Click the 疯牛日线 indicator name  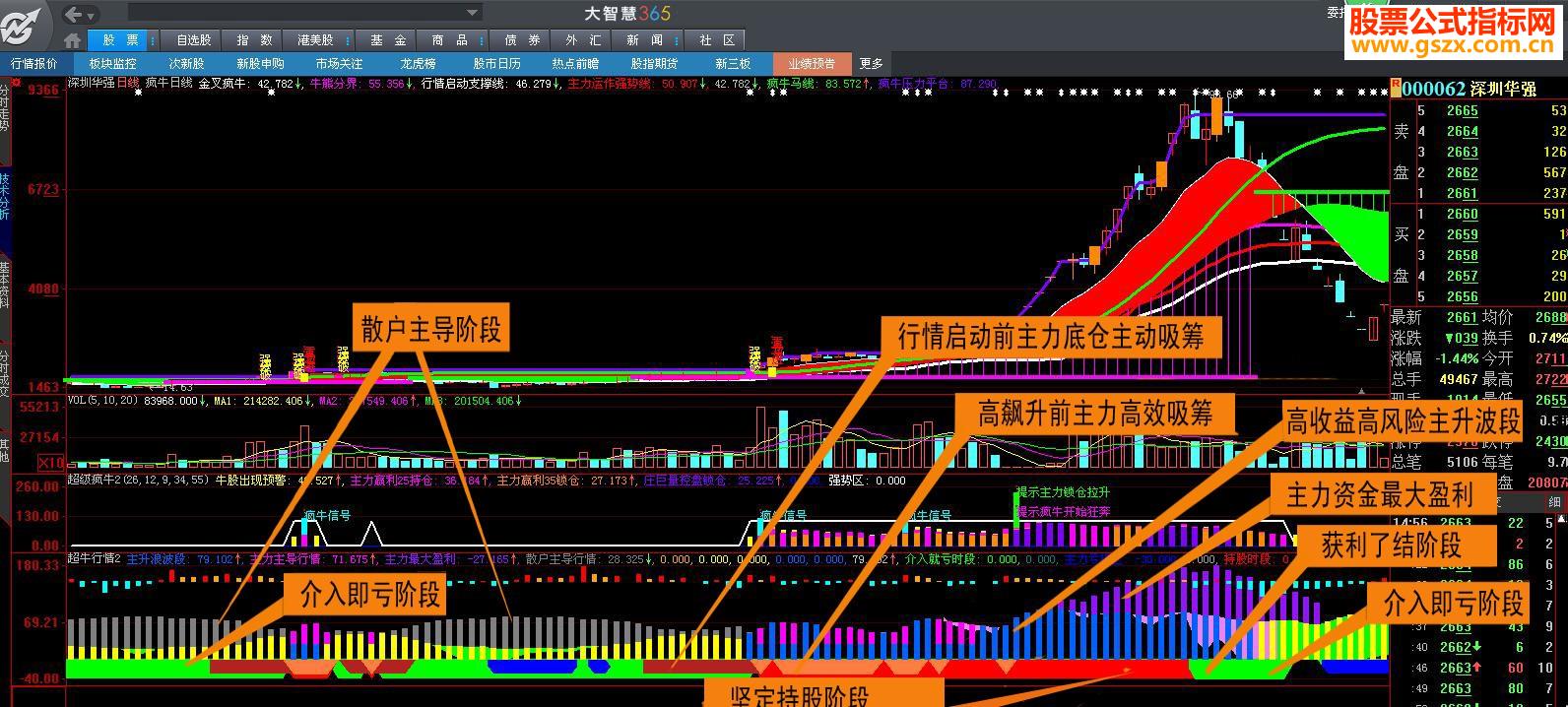coord(168,84)
